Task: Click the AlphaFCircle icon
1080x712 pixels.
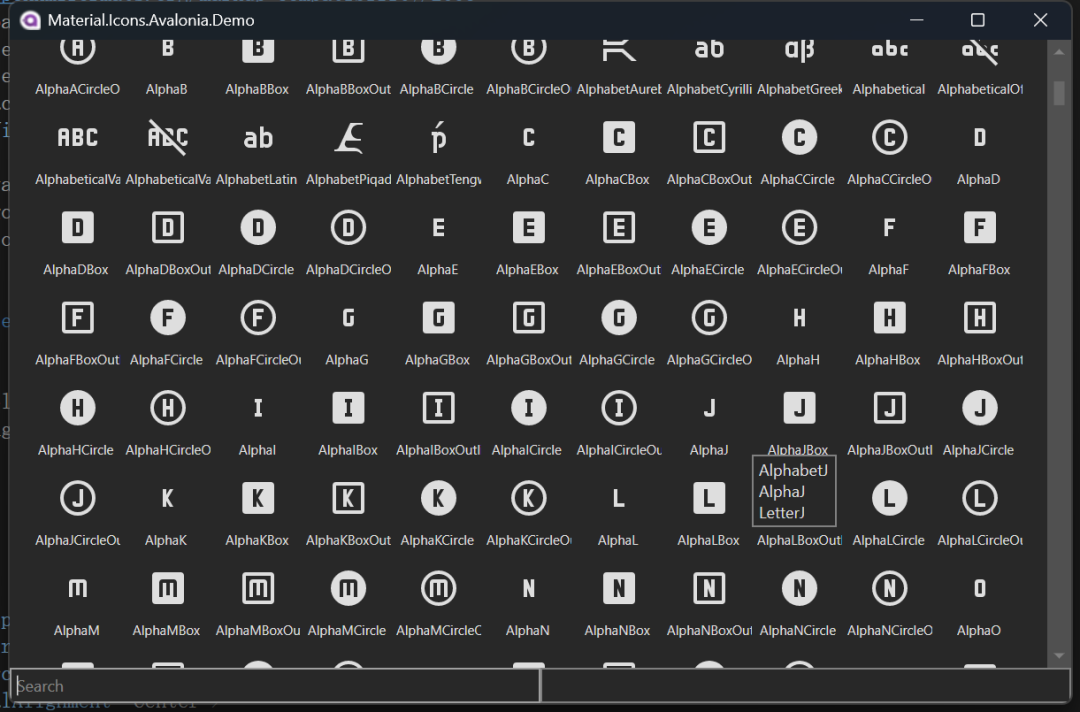Action: [167, 317]
